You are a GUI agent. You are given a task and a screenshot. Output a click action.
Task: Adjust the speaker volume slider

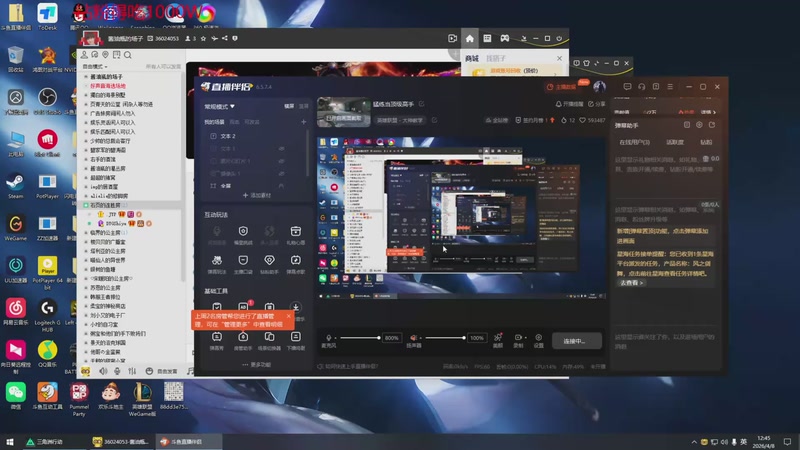(445, 338)
